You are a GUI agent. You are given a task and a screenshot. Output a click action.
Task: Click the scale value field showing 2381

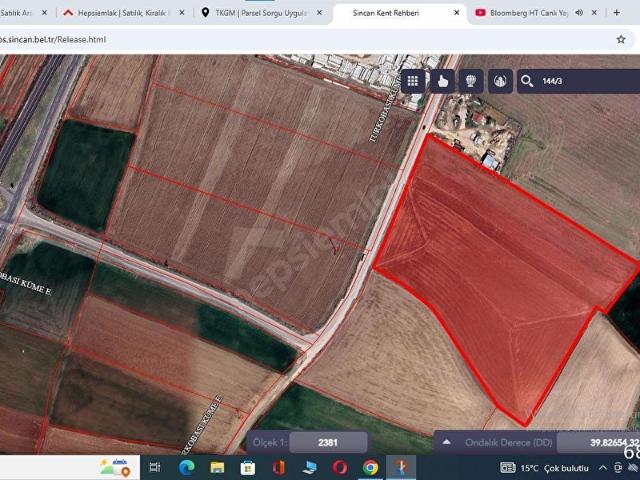click(x=329, y=441)
